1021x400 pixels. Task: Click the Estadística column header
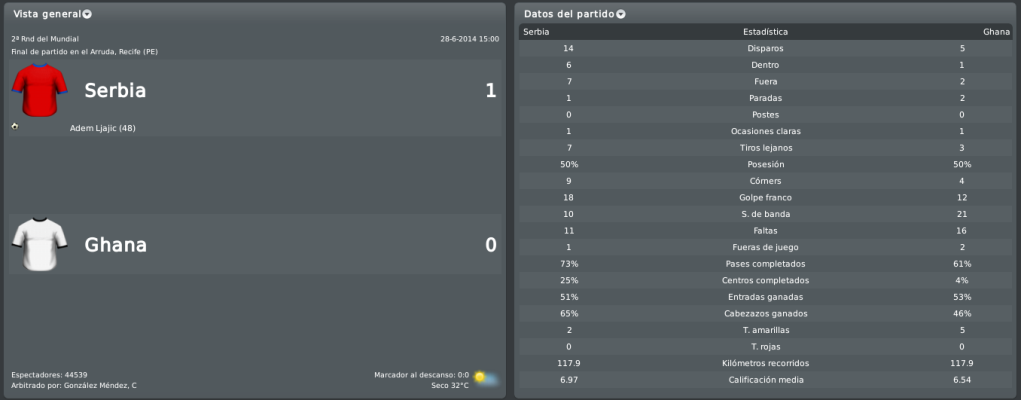pyautogui.click(x=766, y=32)
